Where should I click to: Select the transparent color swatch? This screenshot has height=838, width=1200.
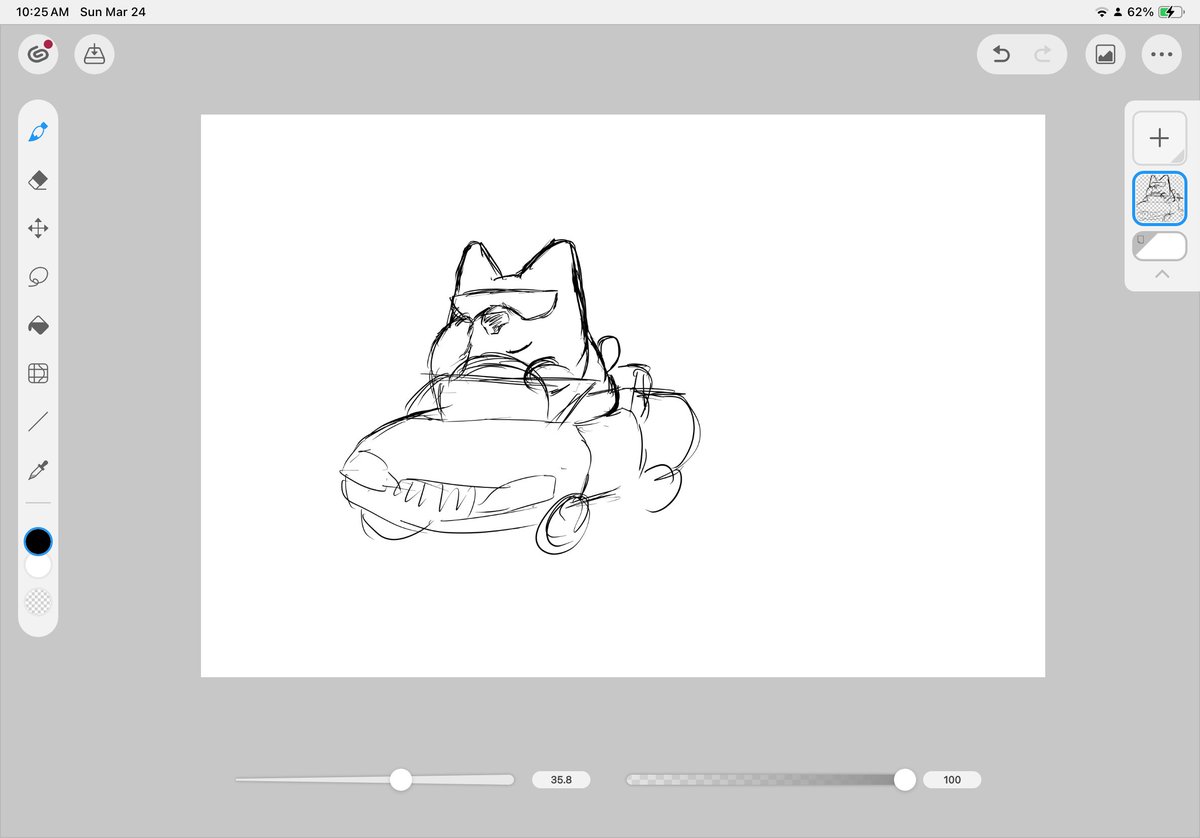coord(38,602)
